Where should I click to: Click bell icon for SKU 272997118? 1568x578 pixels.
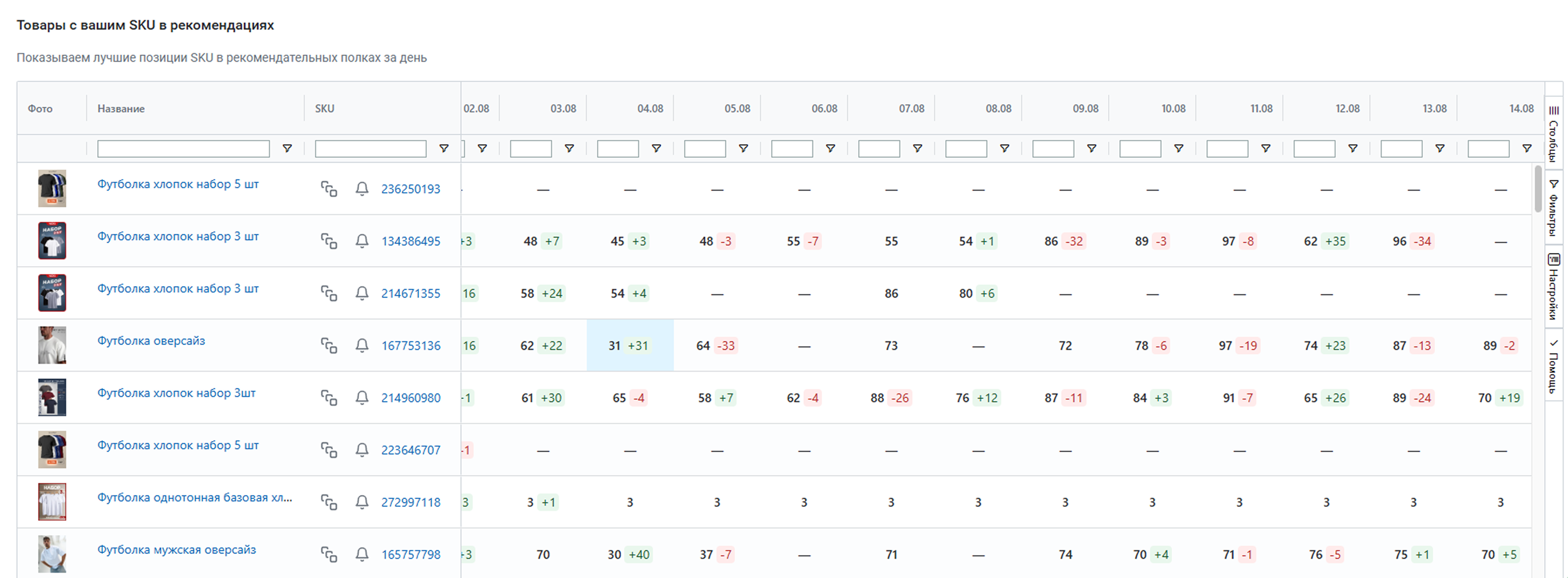click(362, 502)
